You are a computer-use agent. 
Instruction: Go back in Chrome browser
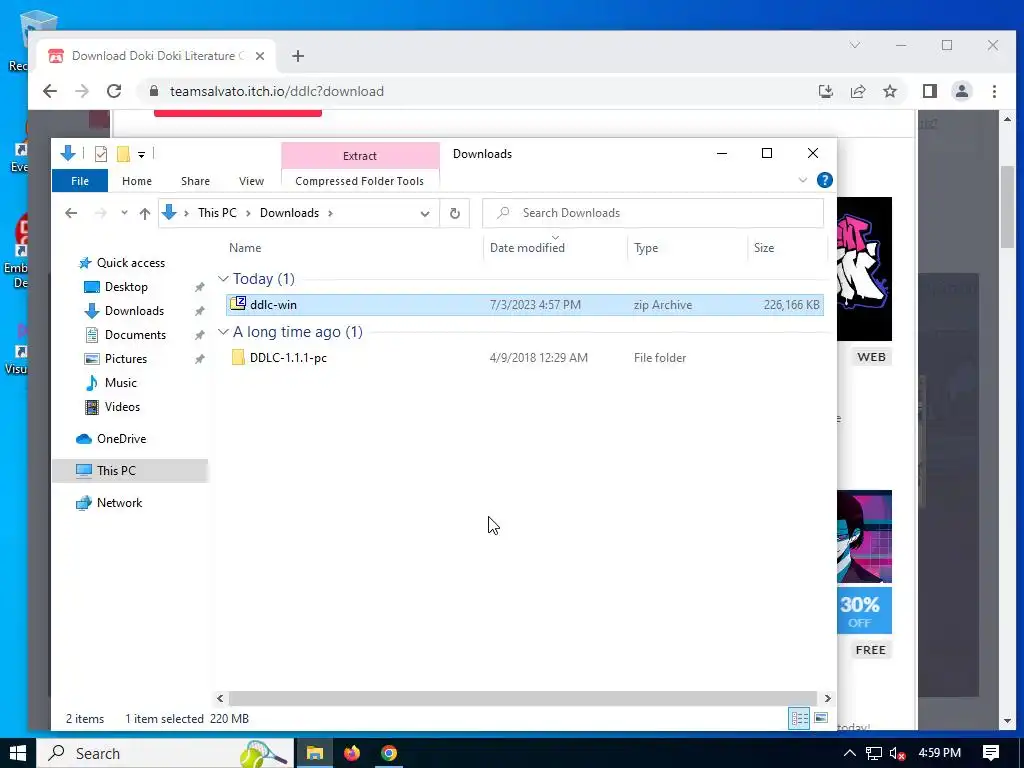(x=50, y=91)
